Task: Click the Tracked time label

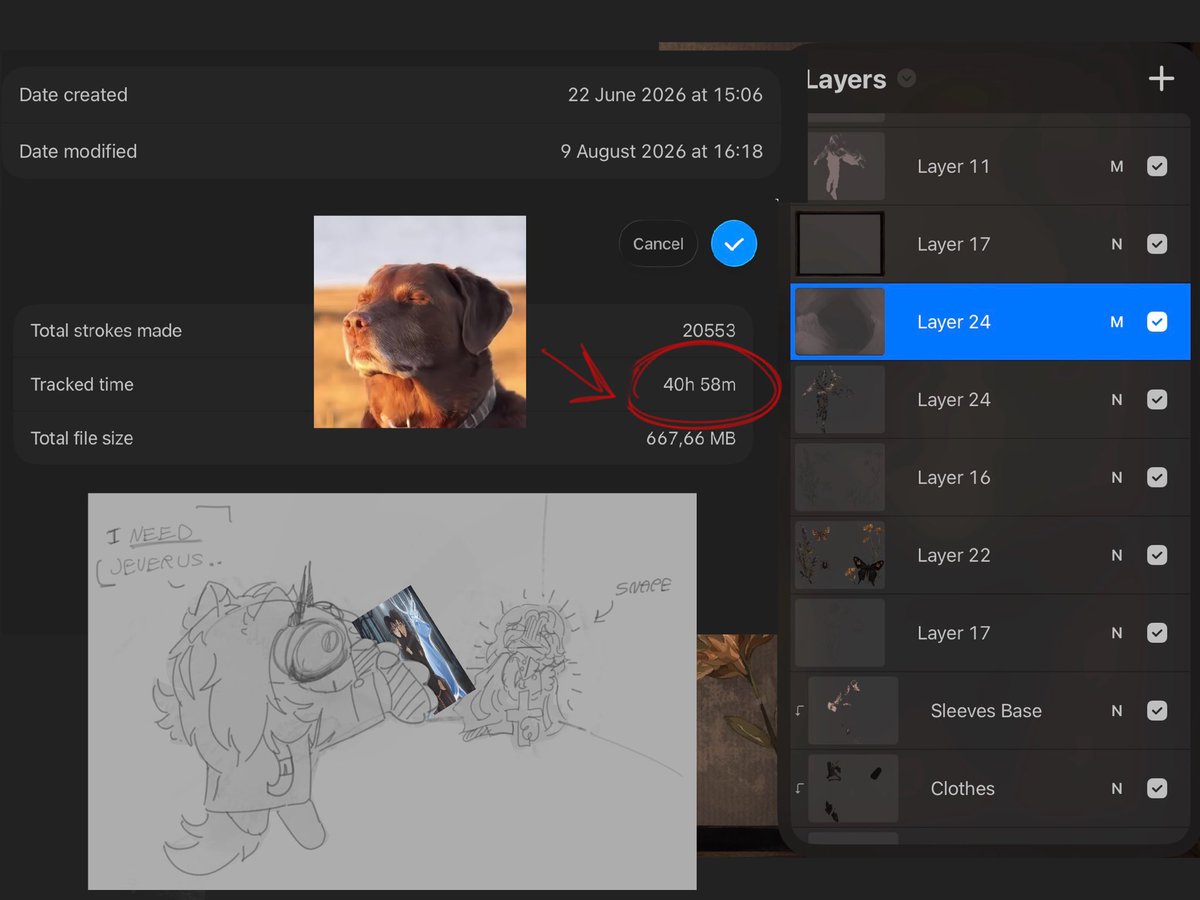Action: [82, 385]
